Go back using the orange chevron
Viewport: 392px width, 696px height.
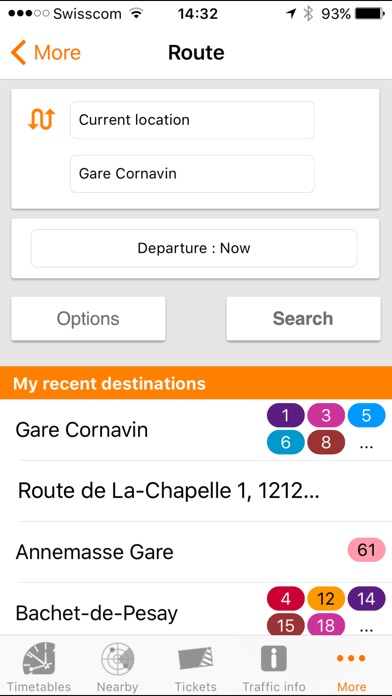(18, 52)
